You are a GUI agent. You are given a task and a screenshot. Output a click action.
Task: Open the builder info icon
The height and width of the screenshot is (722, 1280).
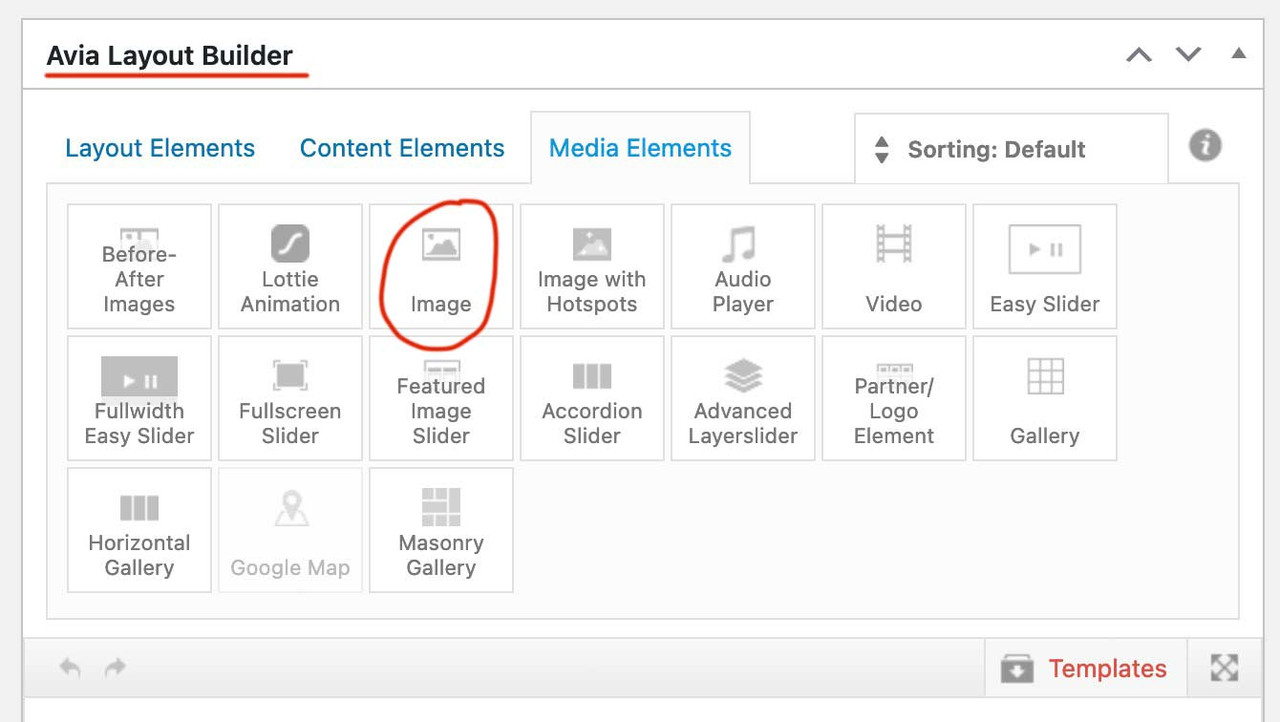1205,146
